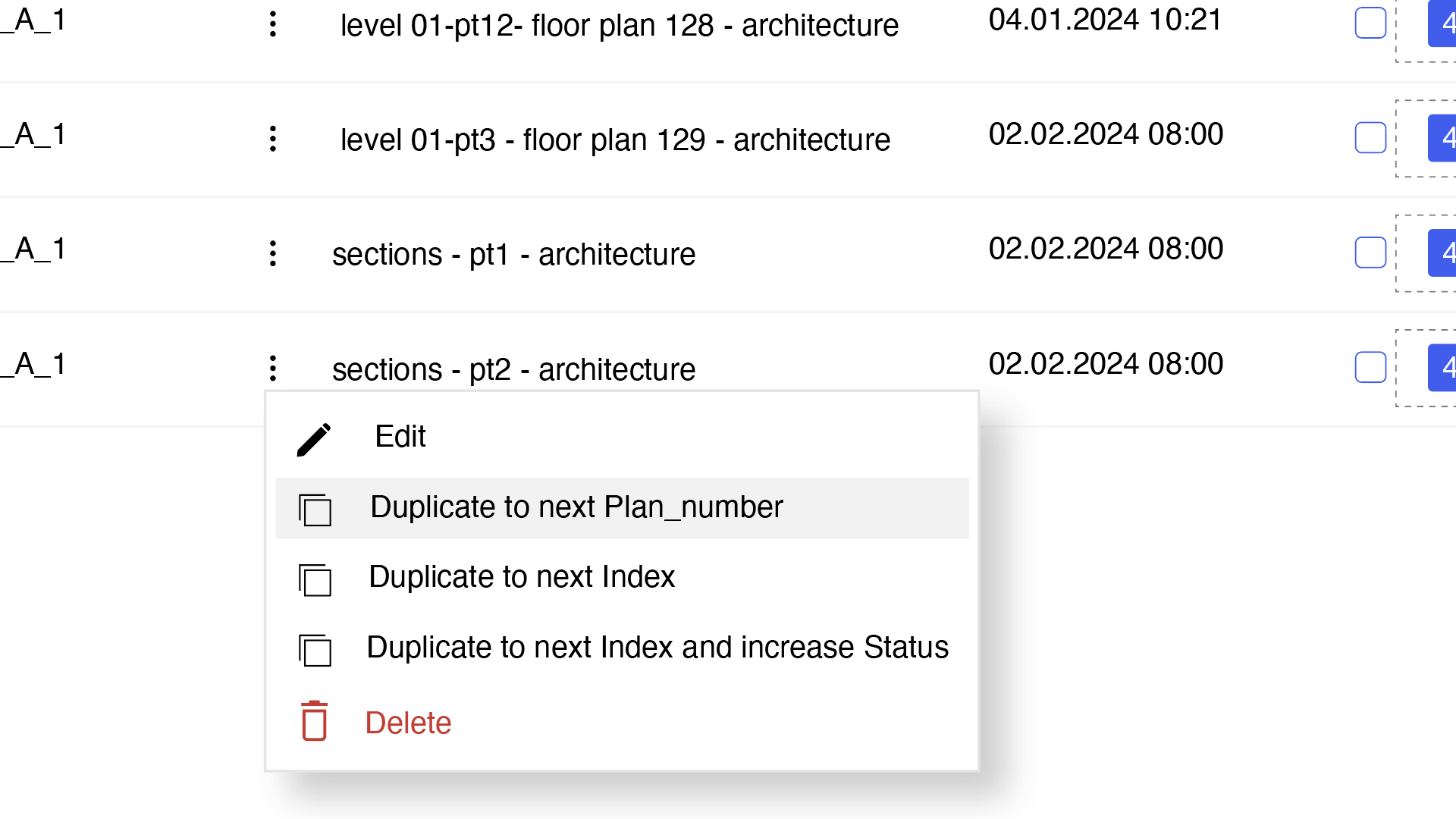Open kebab menu for floor plan 128 row
This screenshot has width=1456, height=819.
click(273, 24)
